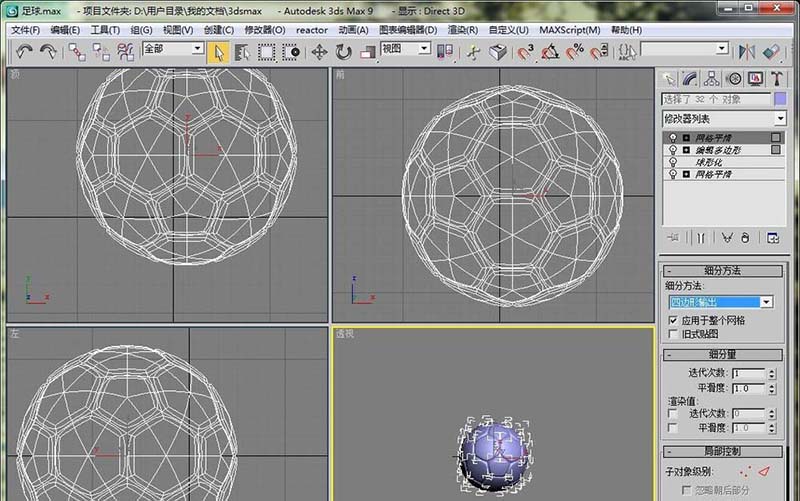Screen dimensions: 800x501
Task: Select the Select and Rotate tool
Action: click(x=344, y=52)
